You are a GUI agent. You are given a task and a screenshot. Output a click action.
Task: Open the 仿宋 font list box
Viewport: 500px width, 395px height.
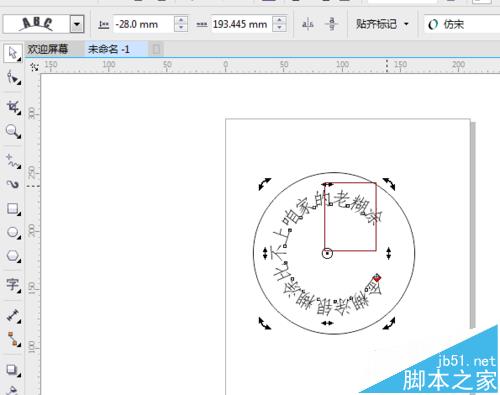462,24
